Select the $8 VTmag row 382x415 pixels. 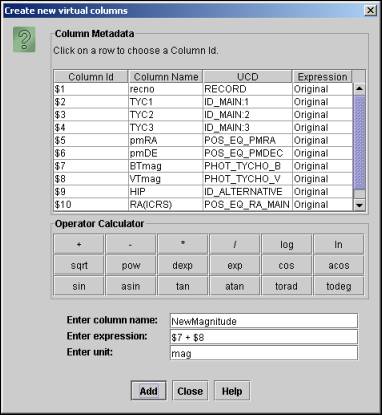pyautogui.click(x=203, y=179)
